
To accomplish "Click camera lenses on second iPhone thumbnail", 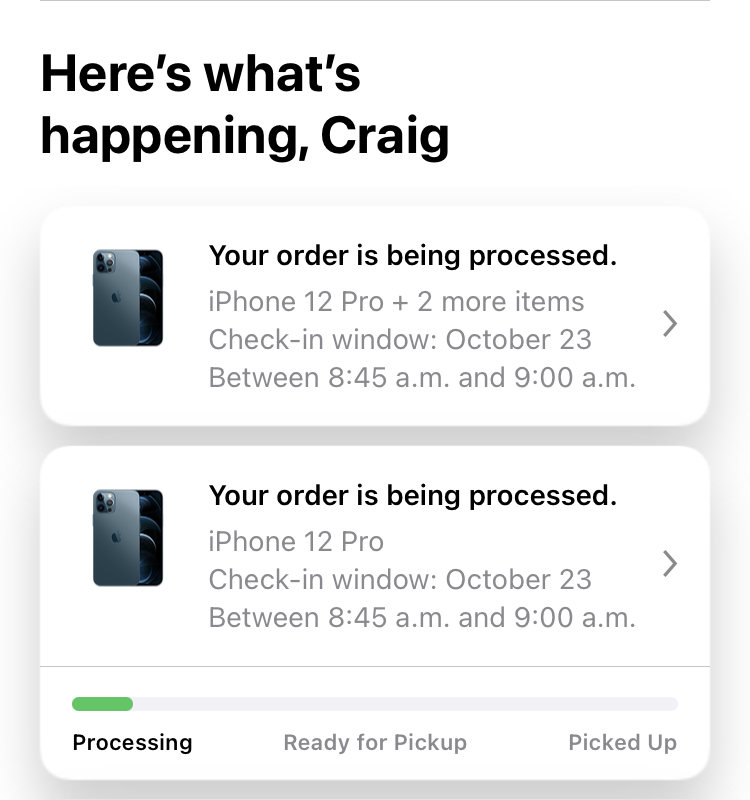I will (x=105, y=503).
